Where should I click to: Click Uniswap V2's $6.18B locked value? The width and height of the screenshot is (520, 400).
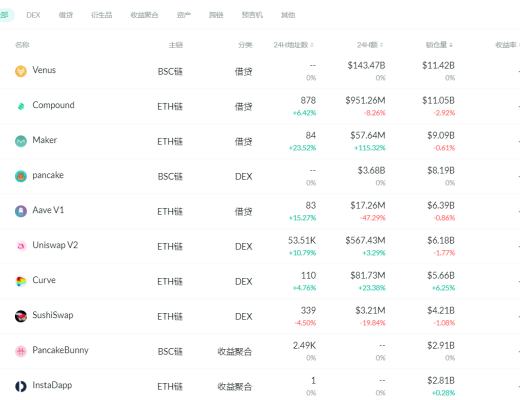point(441,240)
